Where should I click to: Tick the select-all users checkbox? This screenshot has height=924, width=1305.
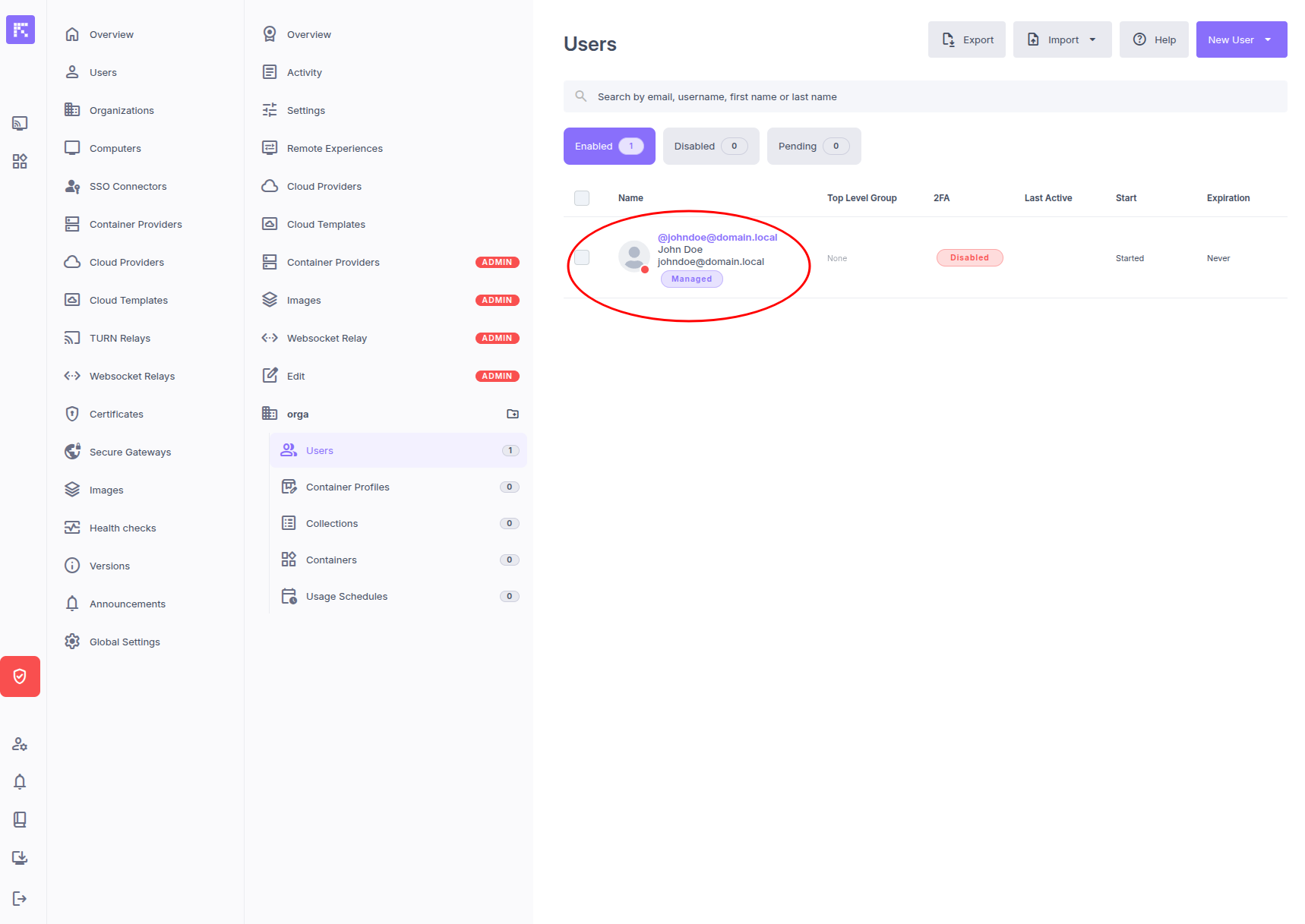click(582, 198)
